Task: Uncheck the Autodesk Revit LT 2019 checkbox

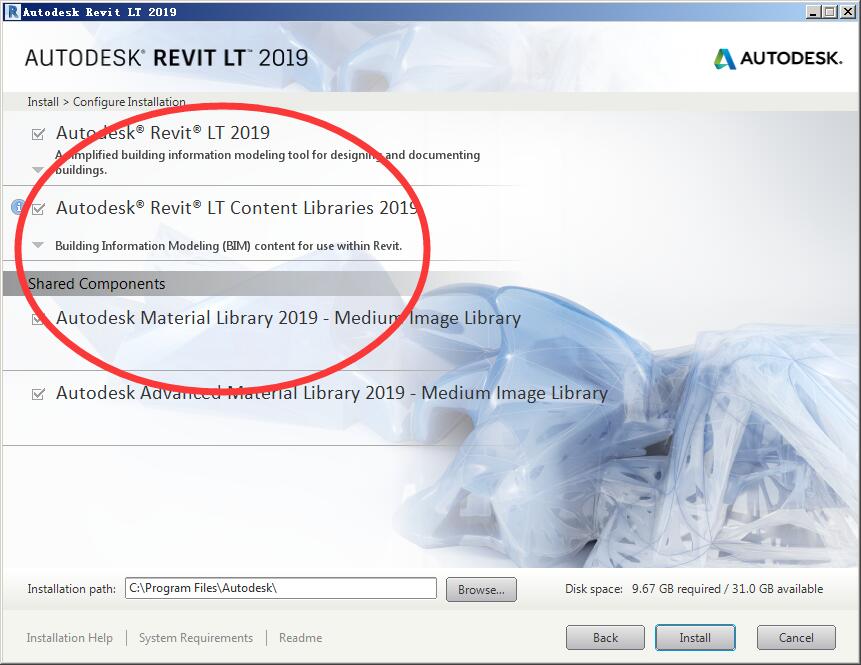Action: (38, 134)
